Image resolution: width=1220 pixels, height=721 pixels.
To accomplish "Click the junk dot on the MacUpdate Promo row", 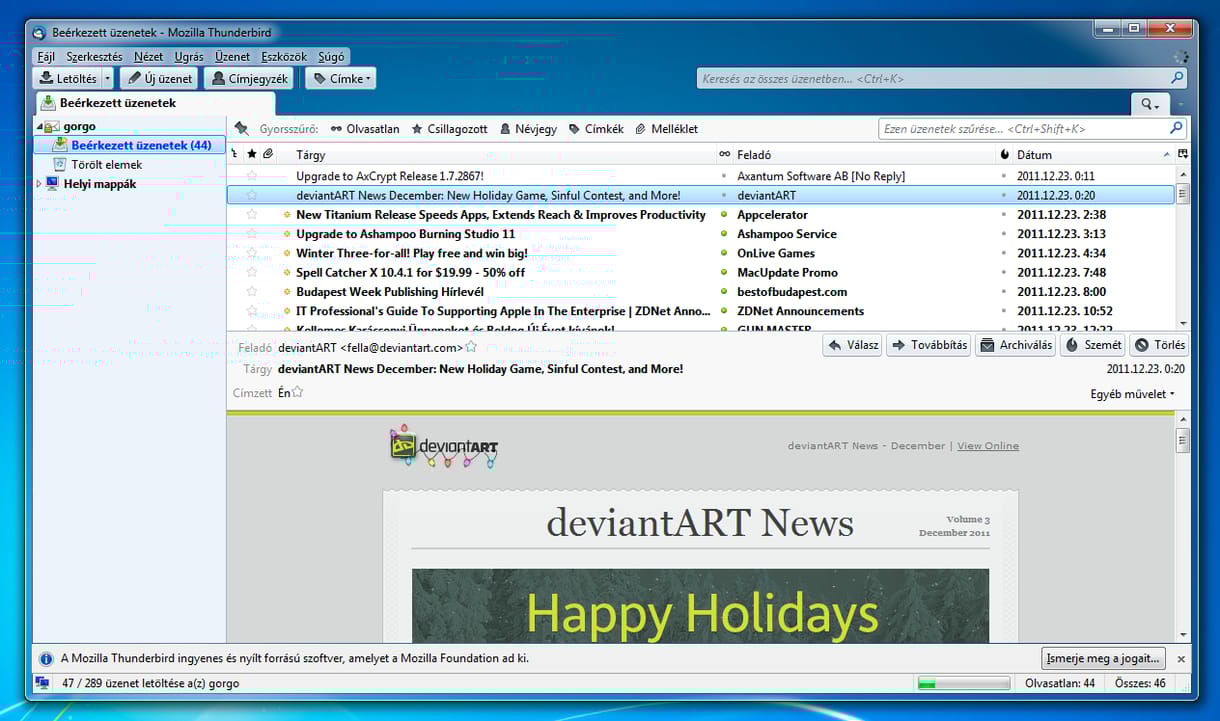I will (1005, 272).
